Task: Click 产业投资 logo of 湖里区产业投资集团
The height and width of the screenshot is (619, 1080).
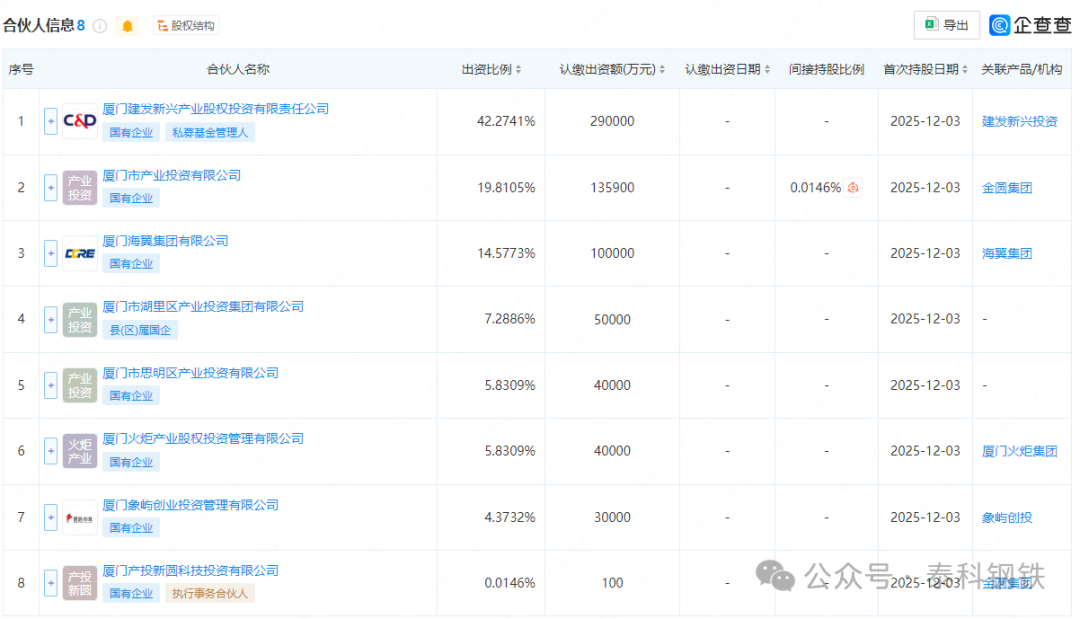Action: [x=80, y=319]
